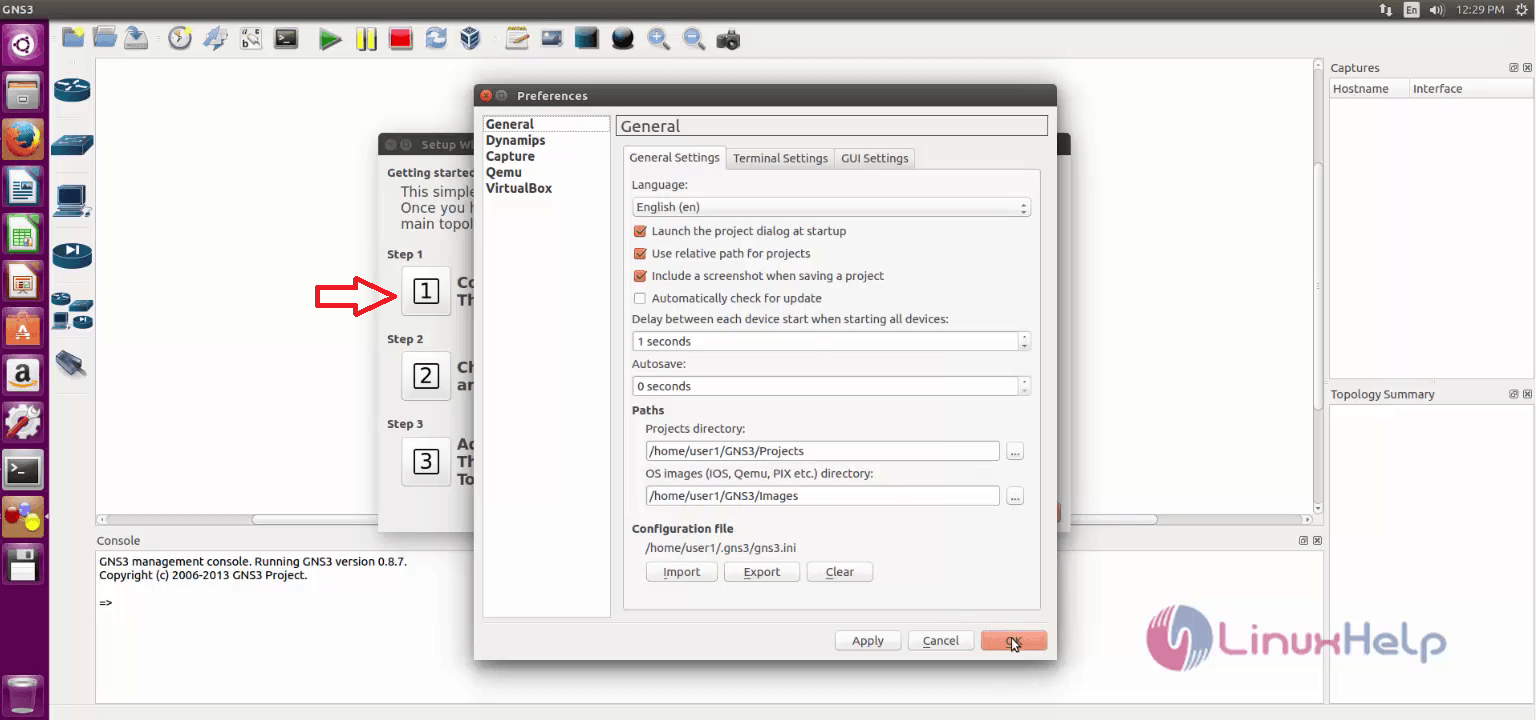The image size is (1536, 720).
Task: Enable Automatically check for update
Action: (640, 298)
